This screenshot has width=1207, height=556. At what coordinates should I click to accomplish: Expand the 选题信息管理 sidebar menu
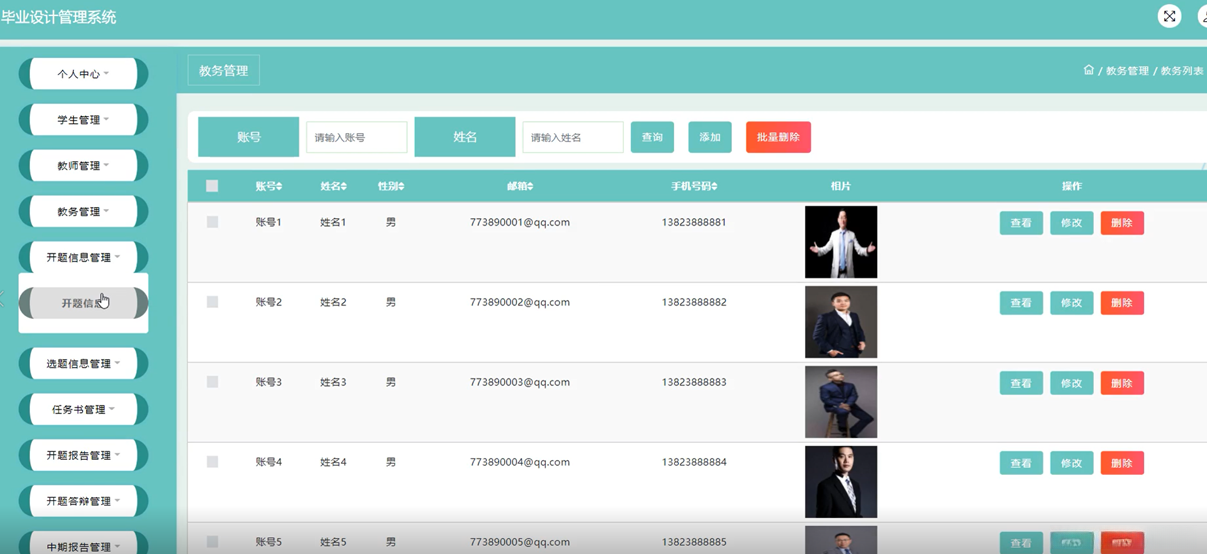point(83,364)
